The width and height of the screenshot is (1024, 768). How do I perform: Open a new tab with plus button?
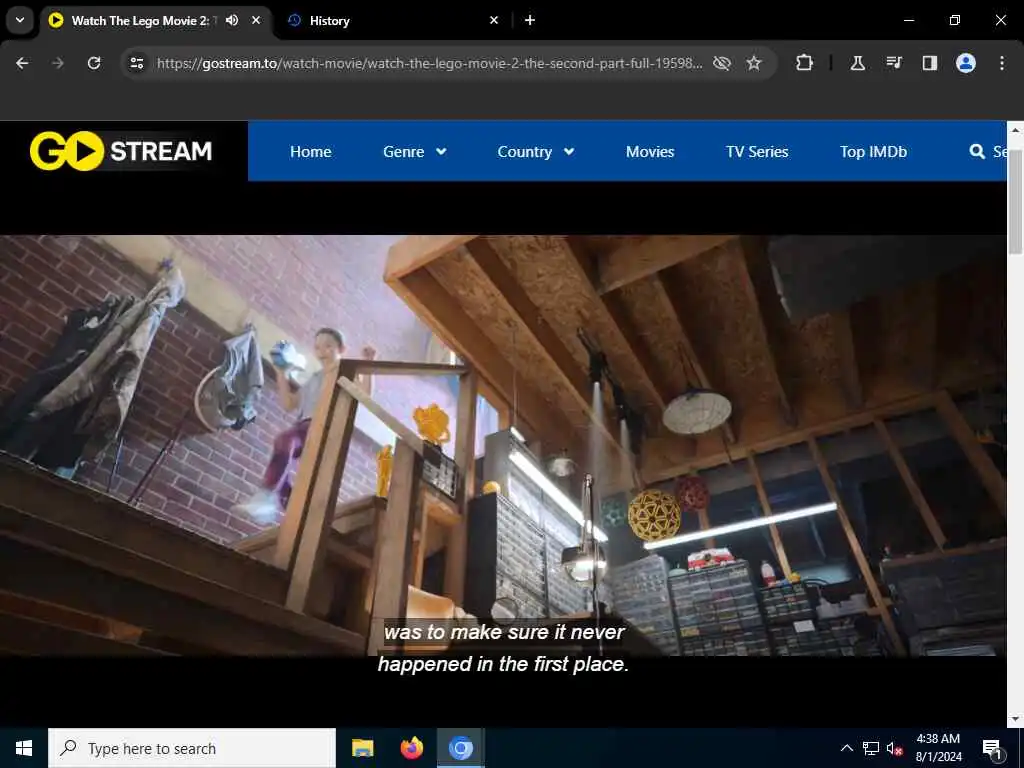[x=530, y=20]
